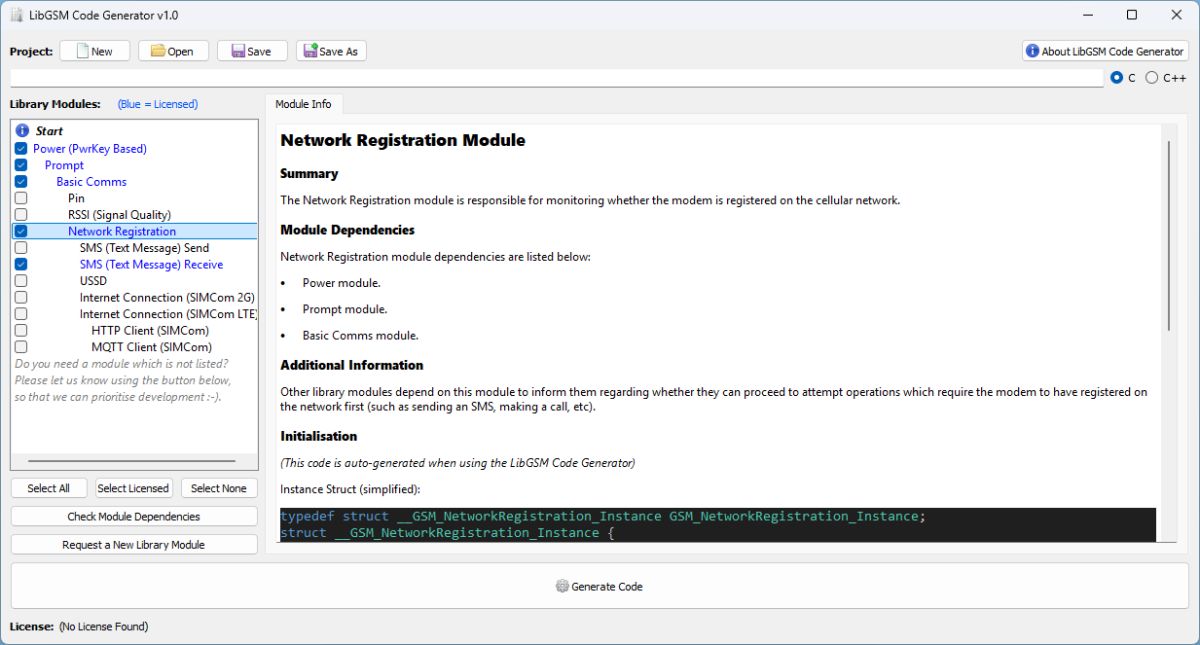
Task: Select the Start item in module list
Action: click(x=49, y=131)
